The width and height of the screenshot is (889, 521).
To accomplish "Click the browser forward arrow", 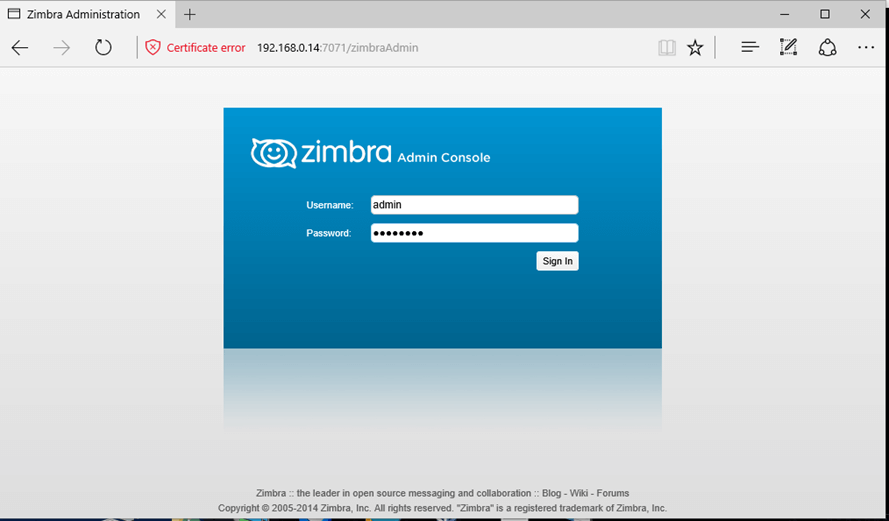I will click(x=61, y=48).
